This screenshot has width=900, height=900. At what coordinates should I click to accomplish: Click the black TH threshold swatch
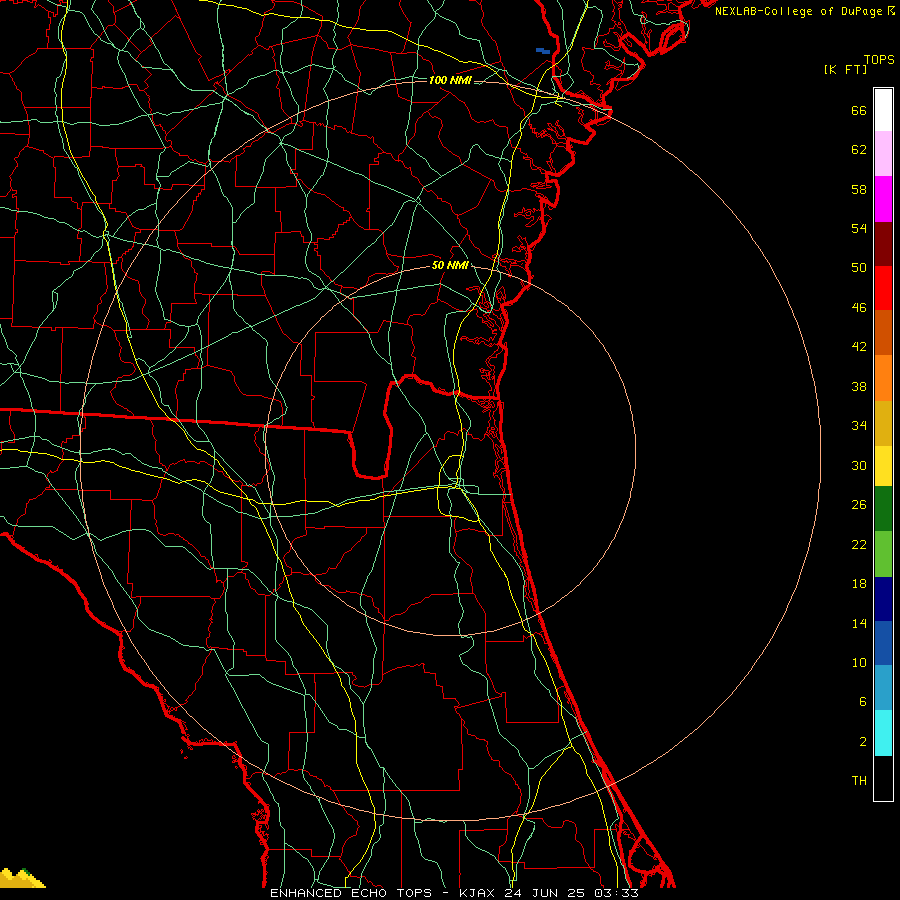883,778
